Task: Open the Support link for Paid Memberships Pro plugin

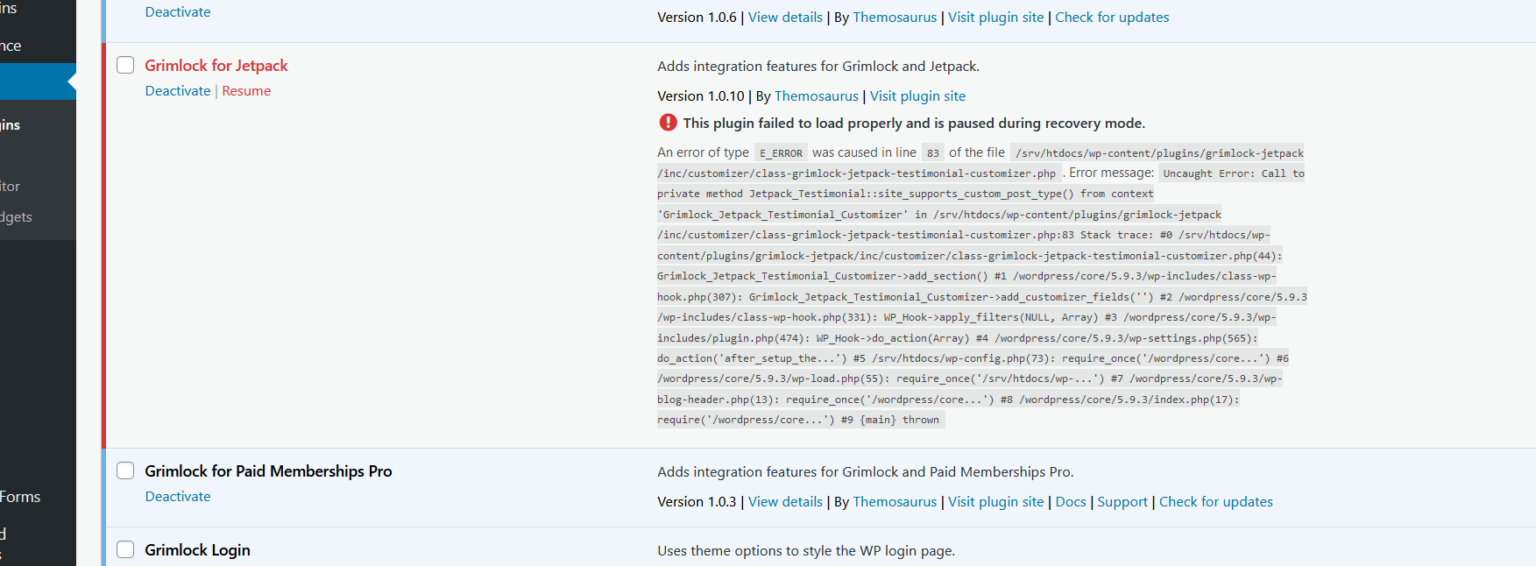Action: [x=1122, y=502]
